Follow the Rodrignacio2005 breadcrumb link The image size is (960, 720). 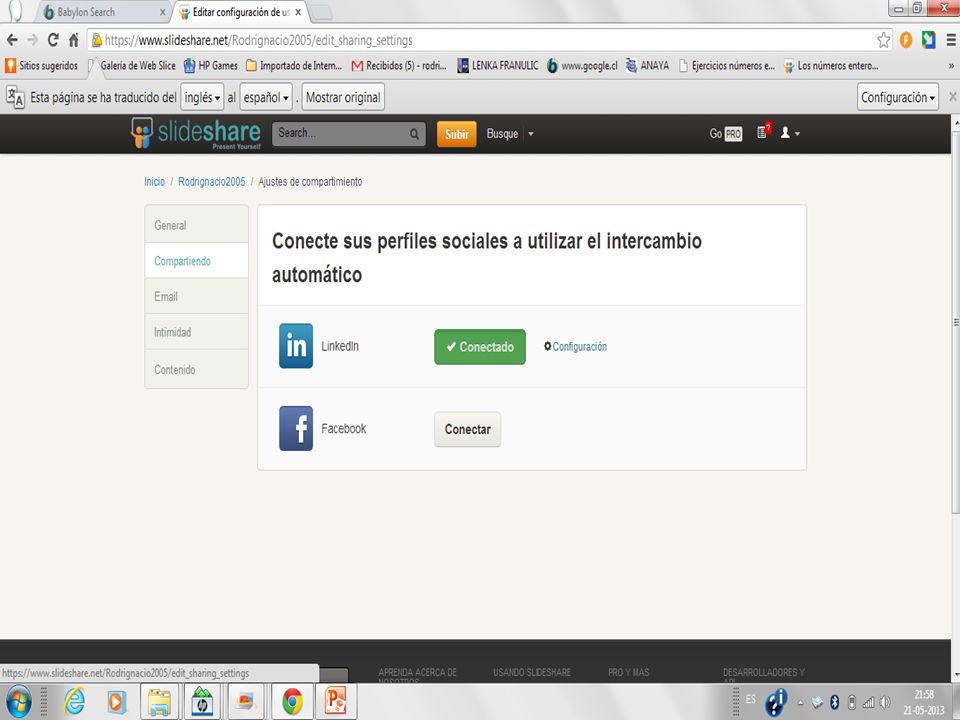point(211,182)
